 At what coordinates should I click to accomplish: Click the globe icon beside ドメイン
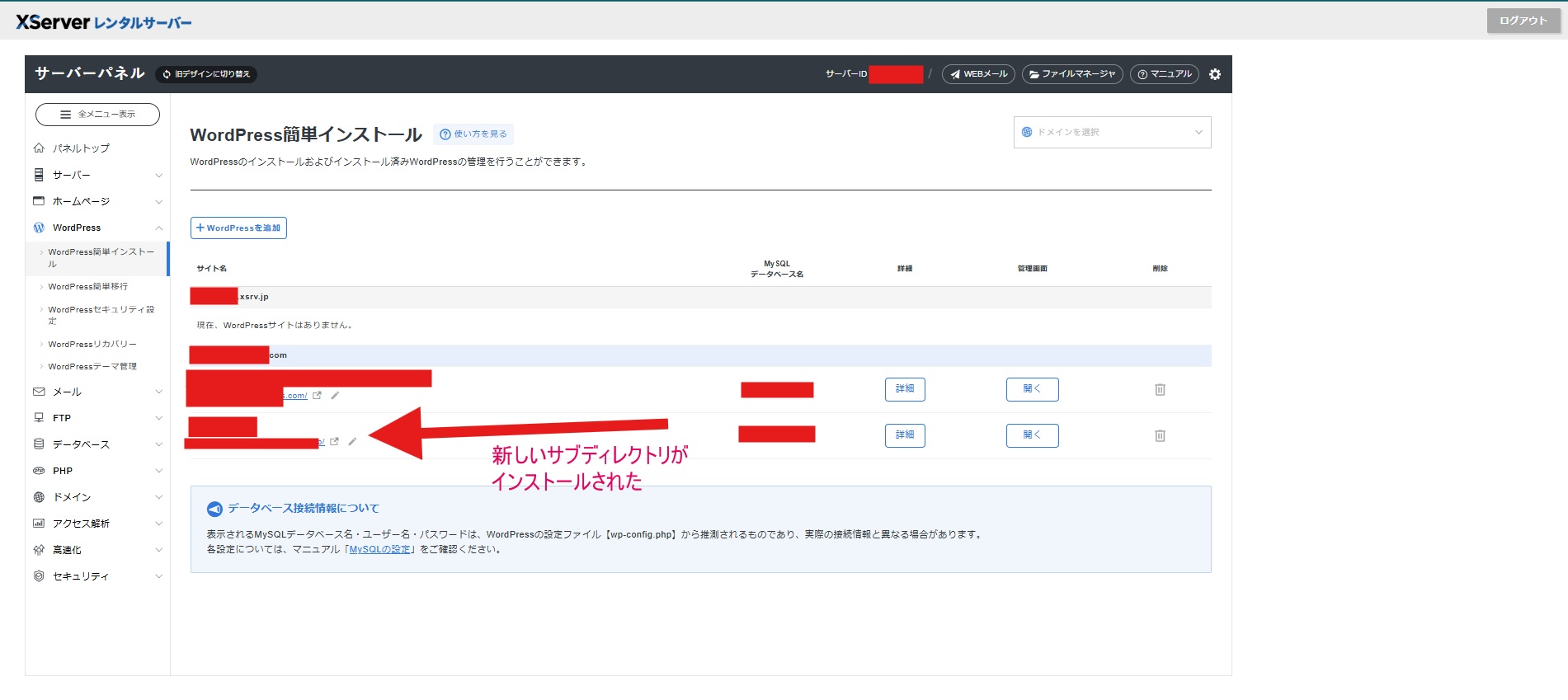click(39, 497)
